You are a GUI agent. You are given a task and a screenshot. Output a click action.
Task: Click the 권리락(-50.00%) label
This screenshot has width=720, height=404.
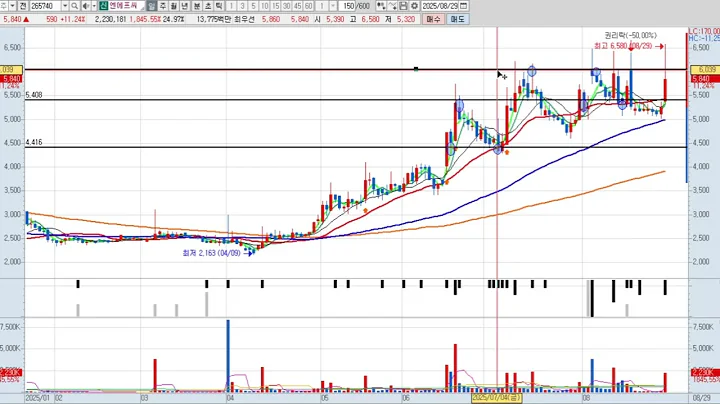pyautogui.click(x=630, y=35)
